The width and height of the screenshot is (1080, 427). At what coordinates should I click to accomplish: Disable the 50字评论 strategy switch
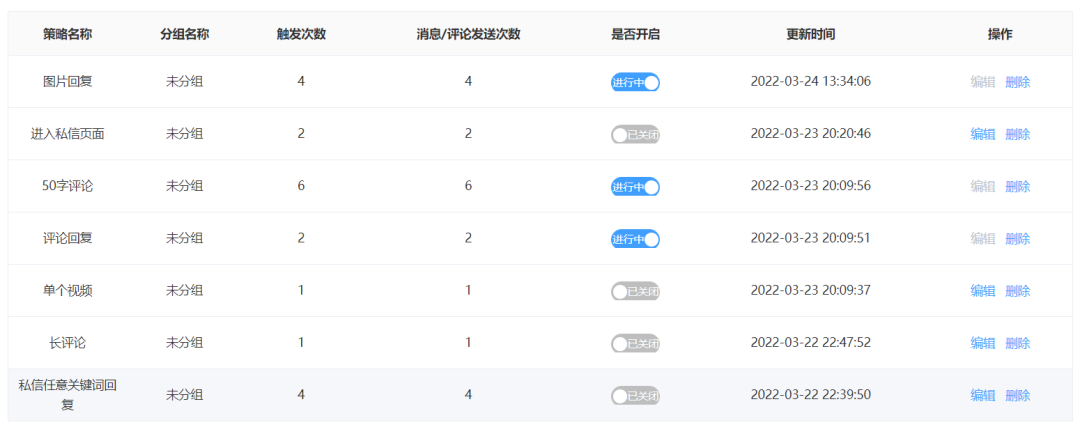click(635, 187)
